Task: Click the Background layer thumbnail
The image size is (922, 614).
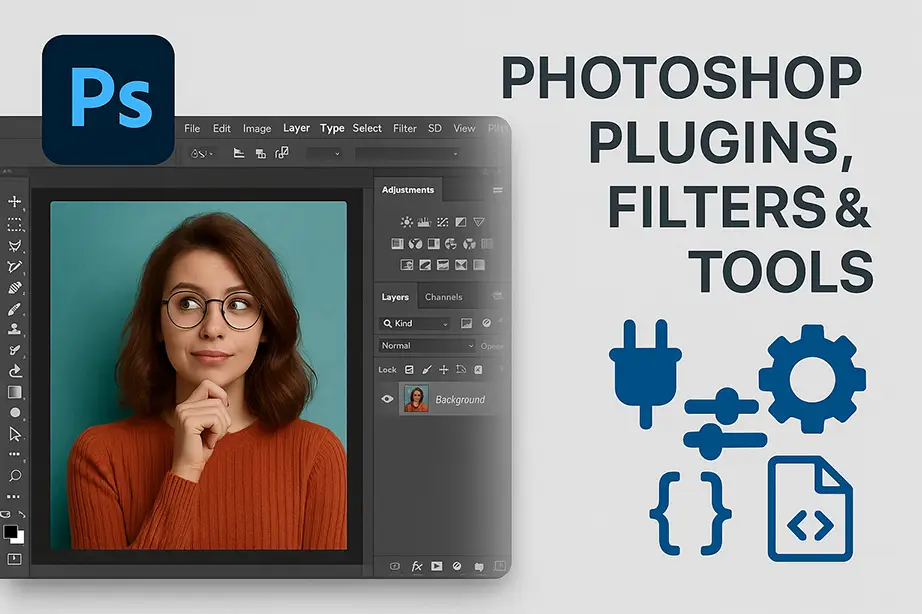Action: pyautogui.click(x=416, y=399)
